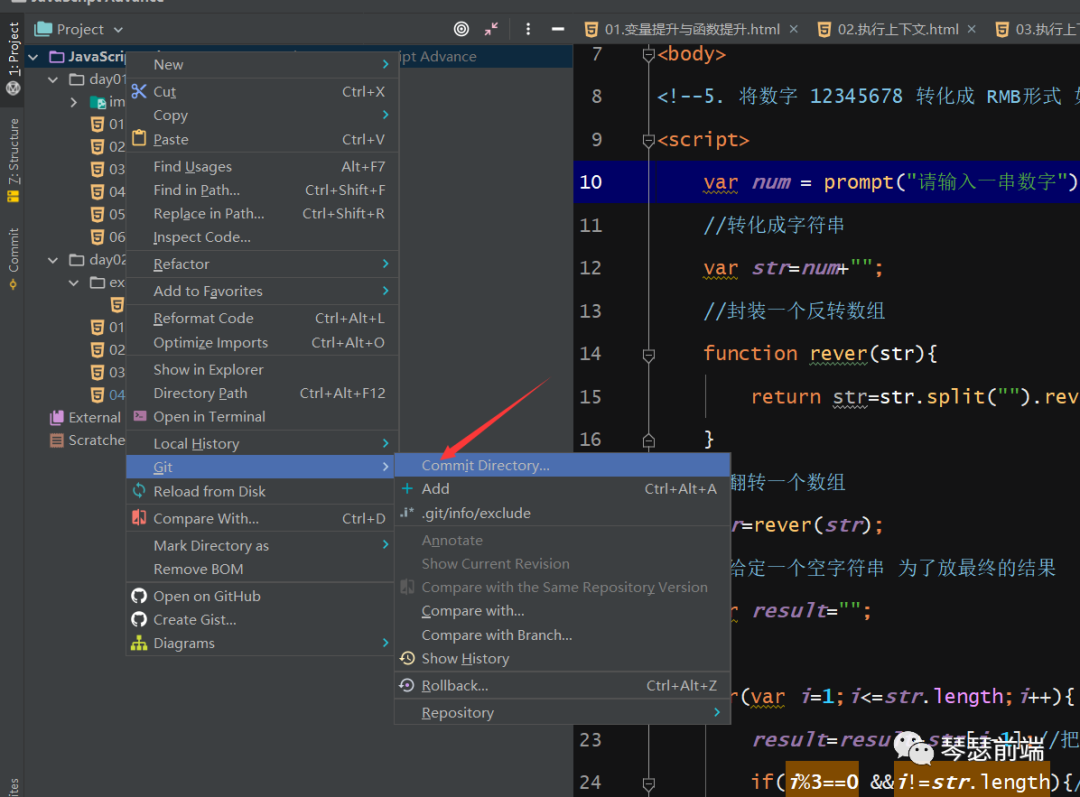Open the Project panel options (three dots)
The width and height of the screenshot is (1080, 797).
pos(528,29)
